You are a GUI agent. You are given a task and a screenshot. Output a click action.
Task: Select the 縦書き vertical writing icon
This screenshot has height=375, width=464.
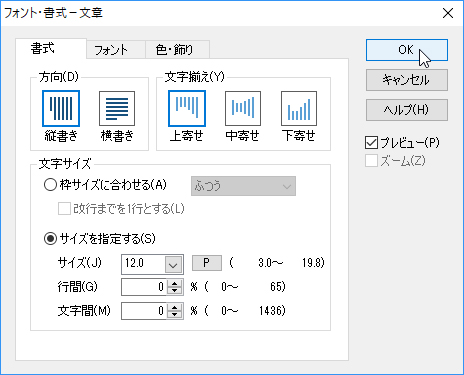tap(61, 108)
